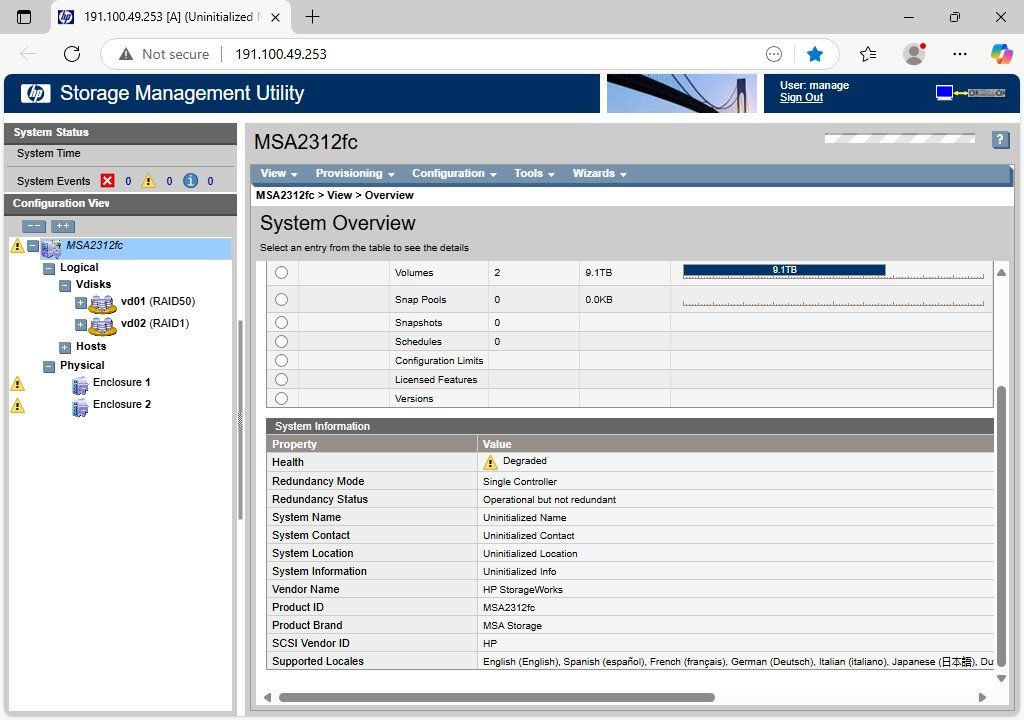Screen dimensions: 1024x720
Task: Close the current browser tab
Action: 276,17
